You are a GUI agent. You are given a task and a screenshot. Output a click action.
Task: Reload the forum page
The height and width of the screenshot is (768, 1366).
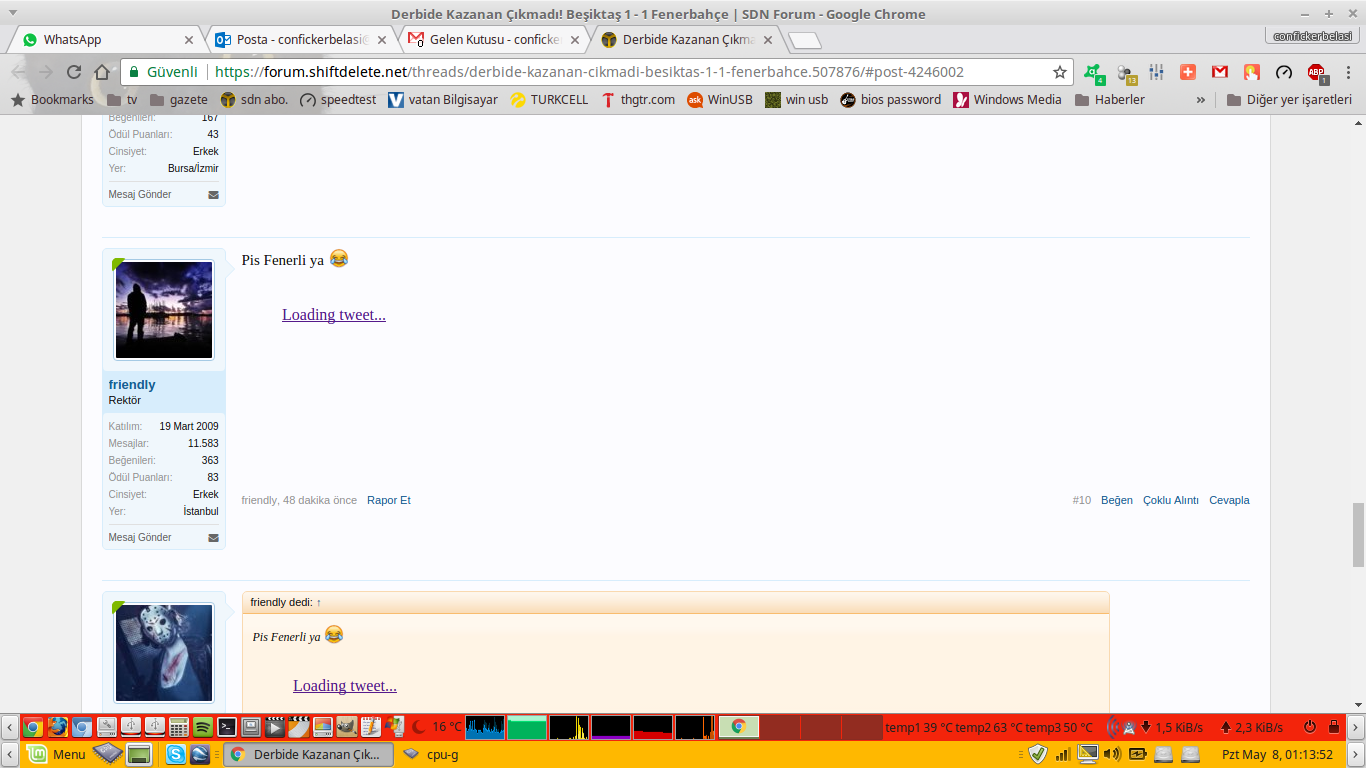coord(74,72)
